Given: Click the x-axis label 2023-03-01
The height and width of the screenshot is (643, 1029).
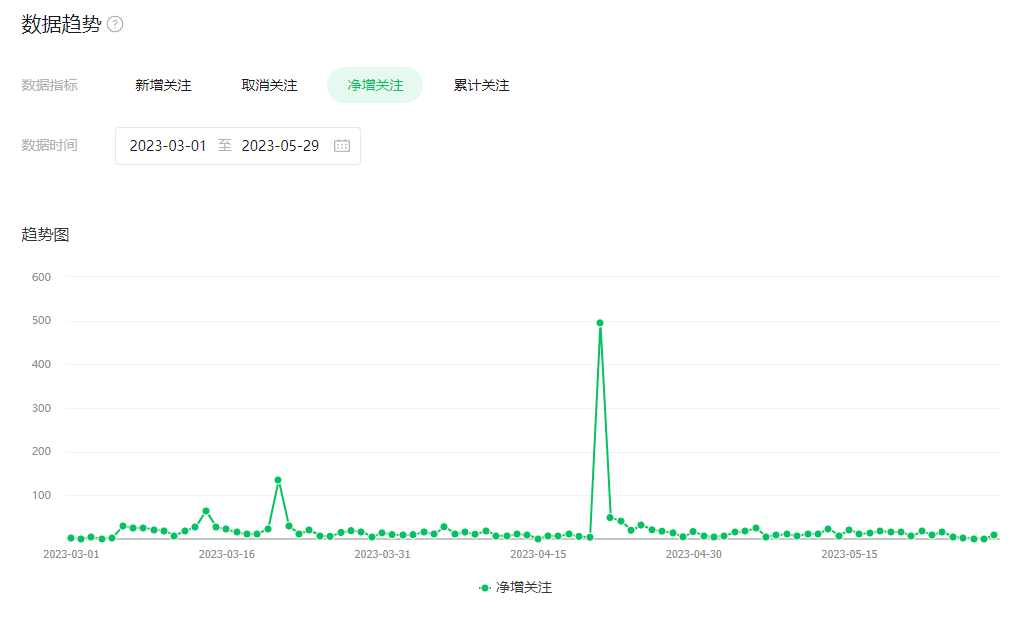Looking at the screenshot, I should (71, 554).
